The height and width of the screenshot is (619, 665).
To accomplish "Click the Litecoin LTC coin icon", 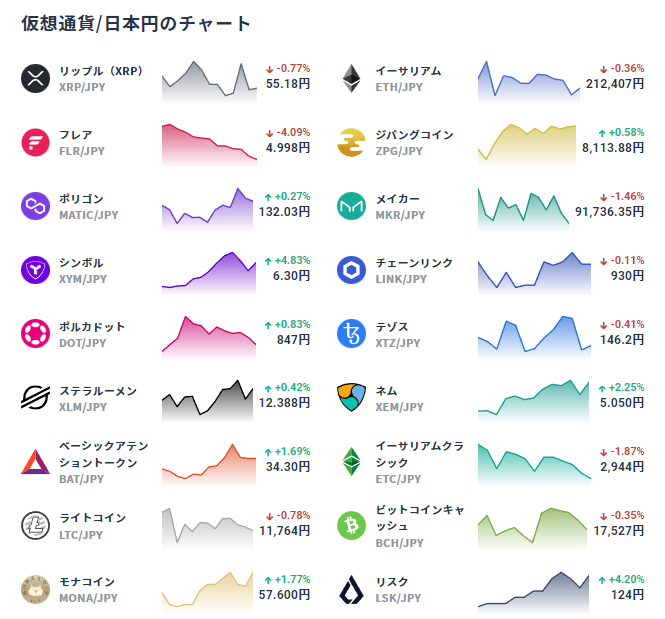I will point(35,526).
